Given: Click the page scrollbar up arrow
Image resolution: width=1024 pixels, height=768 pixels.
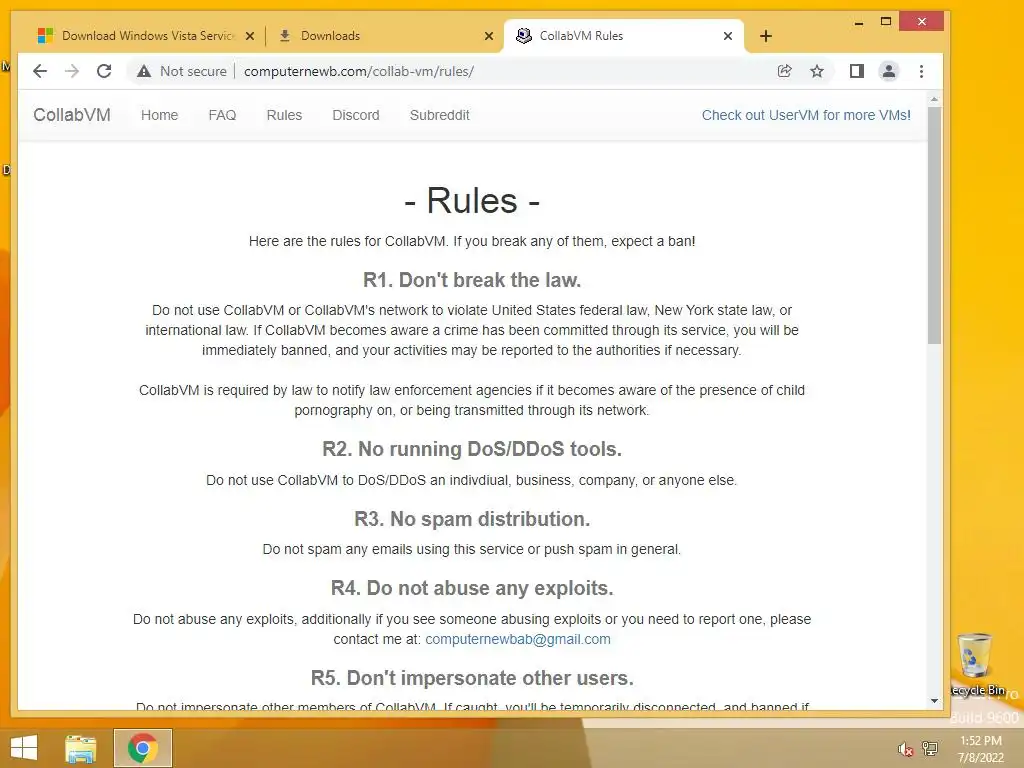Looking at the screenshot, I should click(x=934, y=99).
